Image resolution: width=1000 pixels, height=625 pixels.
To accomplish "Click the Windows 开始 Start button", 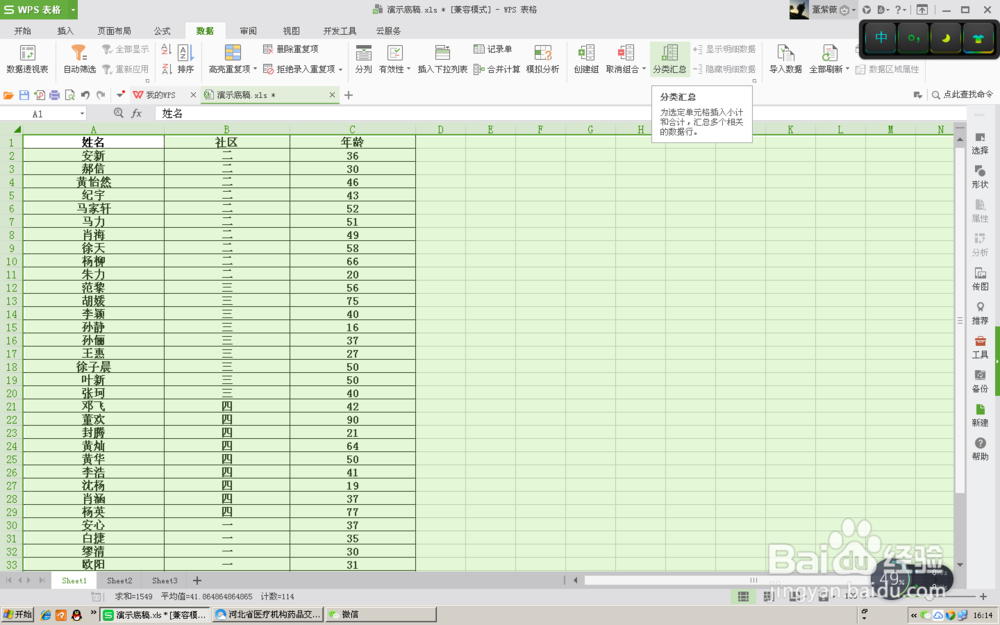I will pyautogui.click(x=17, y=614).
